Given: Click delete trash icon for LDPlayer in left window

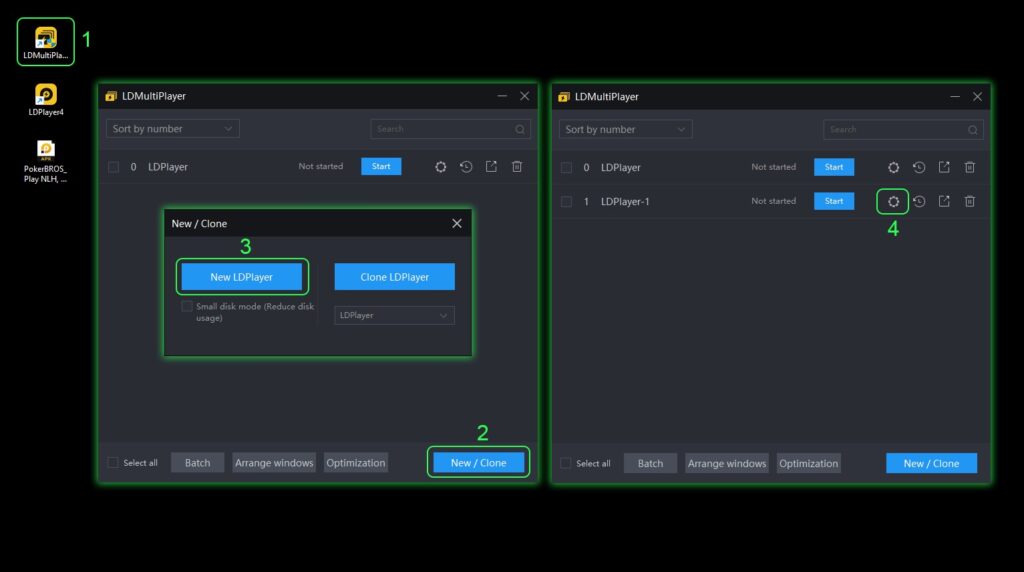Looking at the screenshot, I should [x=517, y=167].
